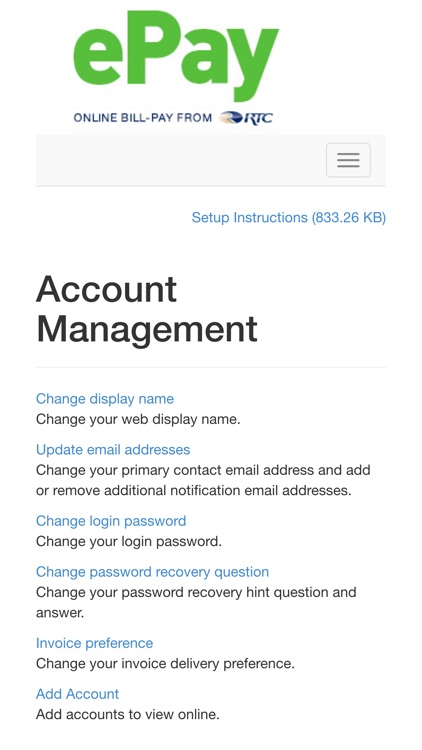This screenshot has width=422, height=750.
Task: Click 'Add accounts to view online' text
Action: (127, 715)
